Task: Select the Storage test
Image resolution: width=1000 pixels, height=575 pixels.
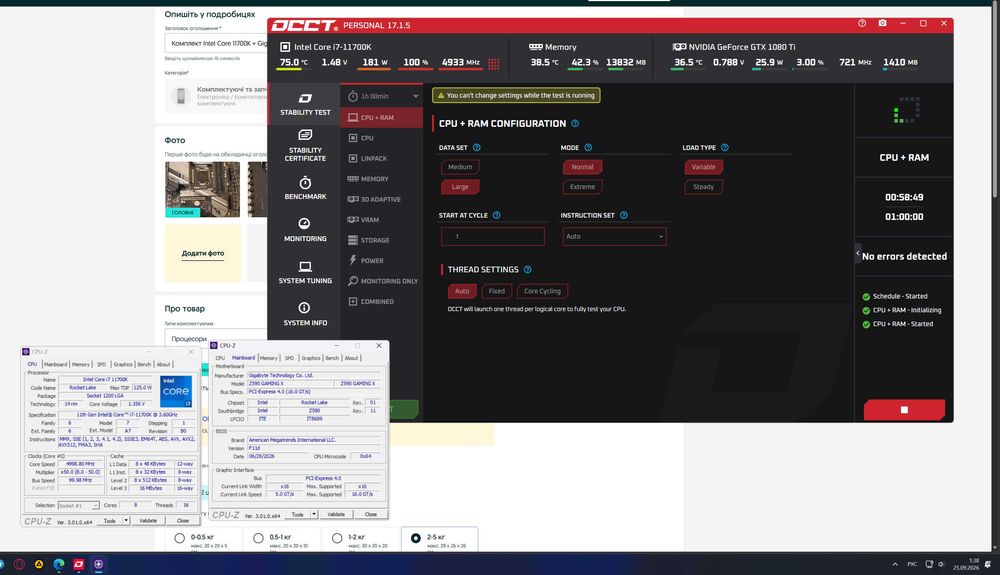Action: coord(381,240)
